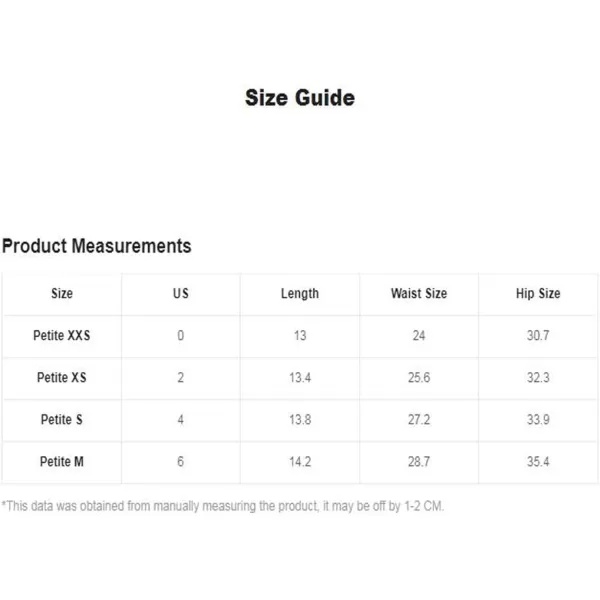Screen dimensions: 600x600
Task: Click the Petite XS row label
Action: coord(62,378)
